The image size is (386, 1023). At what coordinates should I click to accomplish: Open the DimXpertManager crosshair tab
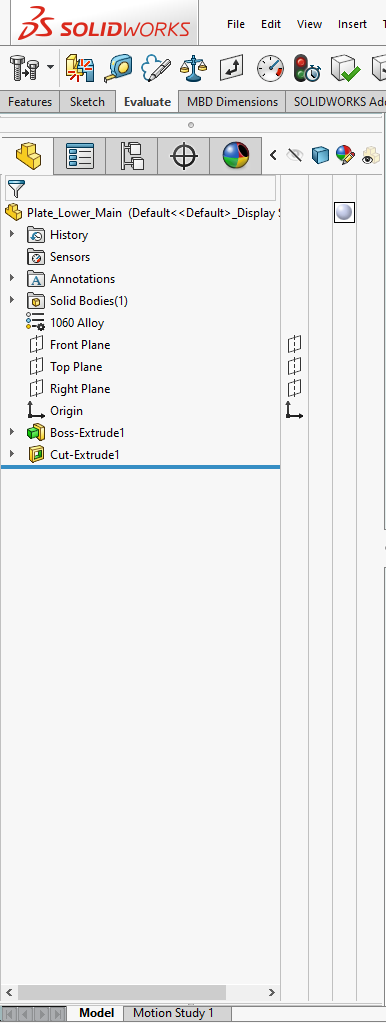tap(184, 155)
